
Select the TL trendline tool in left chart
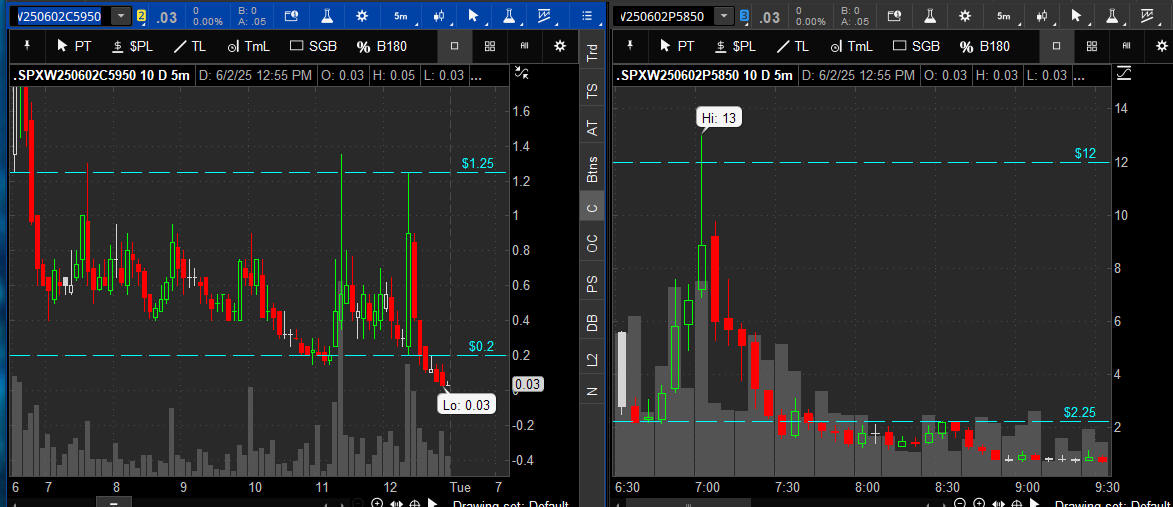188,46
